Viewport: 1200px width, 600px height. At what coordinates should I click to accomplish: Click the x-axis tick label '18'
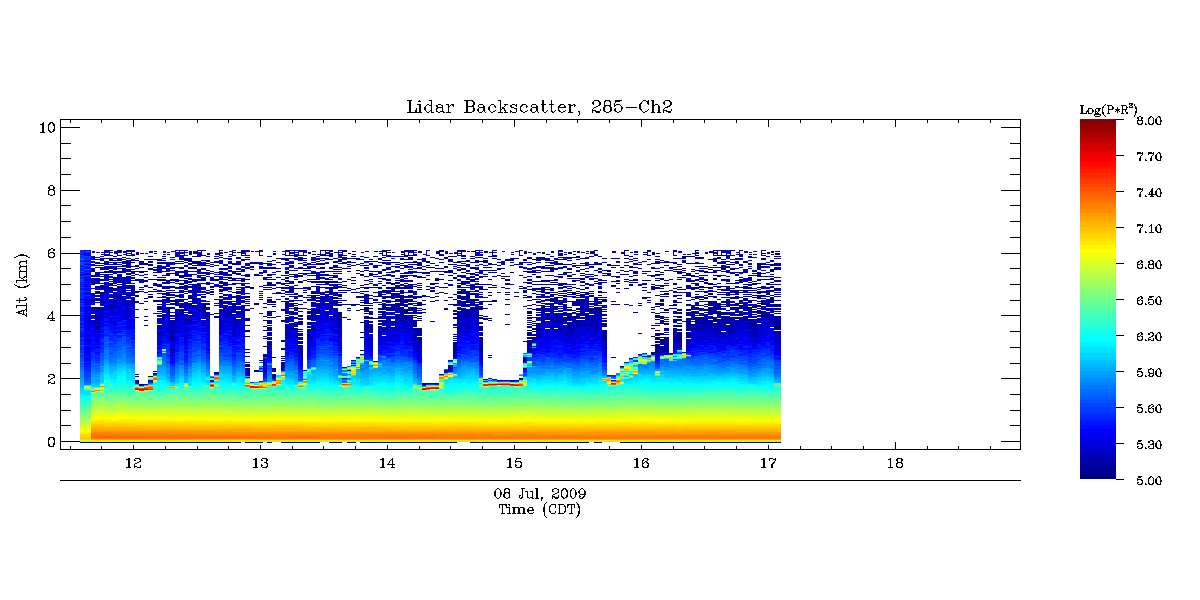[x=895, y=463]
